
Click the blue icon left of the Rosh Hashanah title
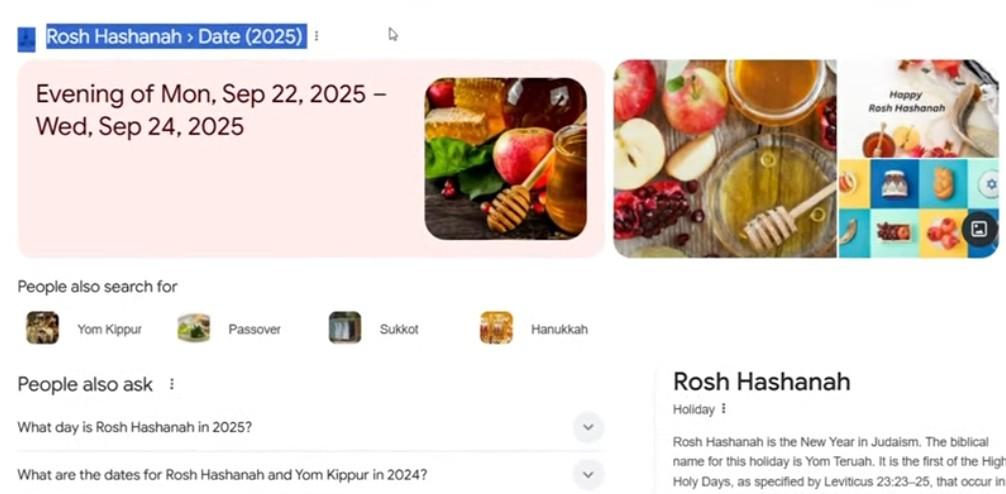[x=26, y=39]
